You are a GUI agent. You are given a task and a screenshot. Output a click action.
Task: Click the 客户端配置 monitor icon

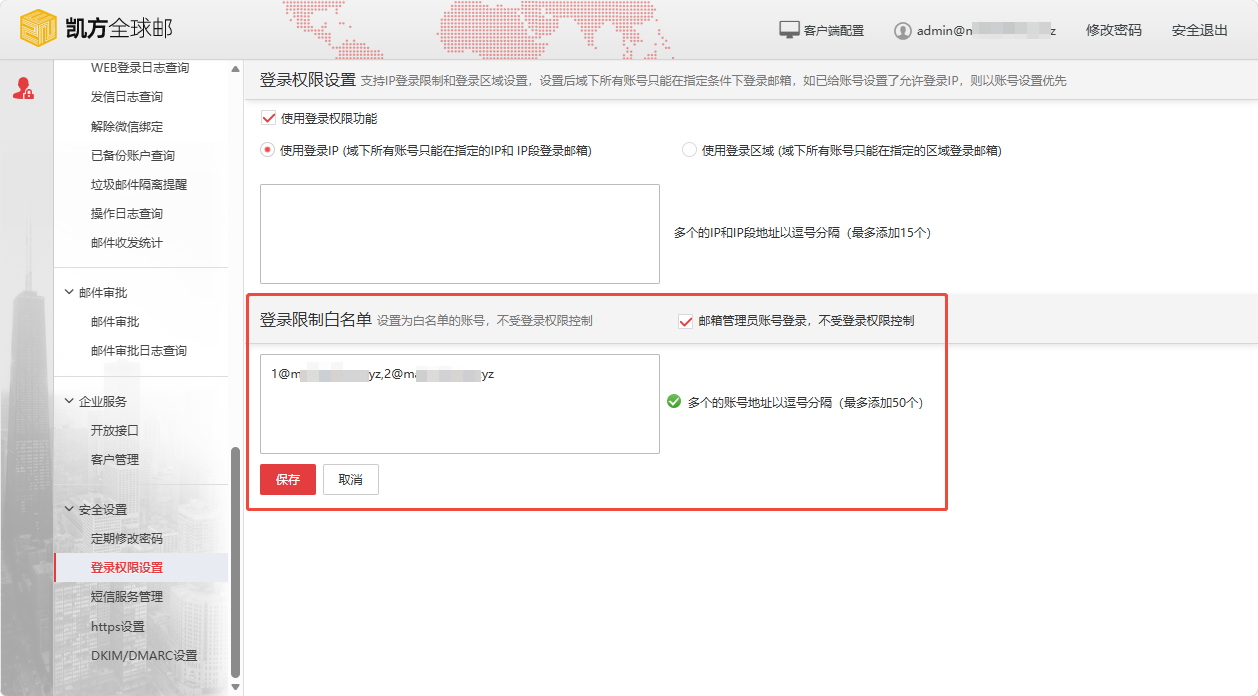(789, 30)
